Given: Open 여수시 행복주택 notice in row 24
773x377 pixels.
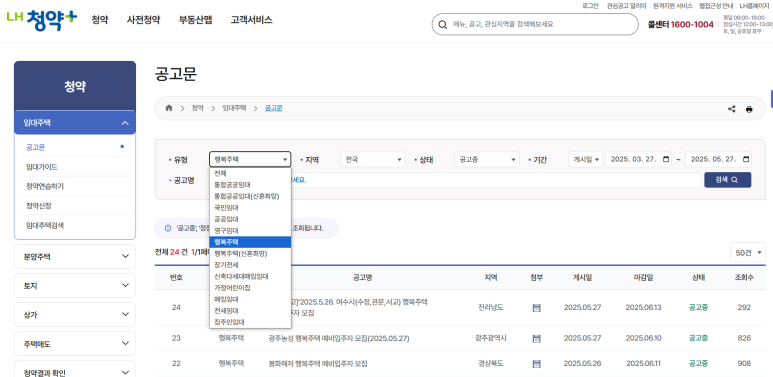Looking at the screenshot, I should pos(360,308).
